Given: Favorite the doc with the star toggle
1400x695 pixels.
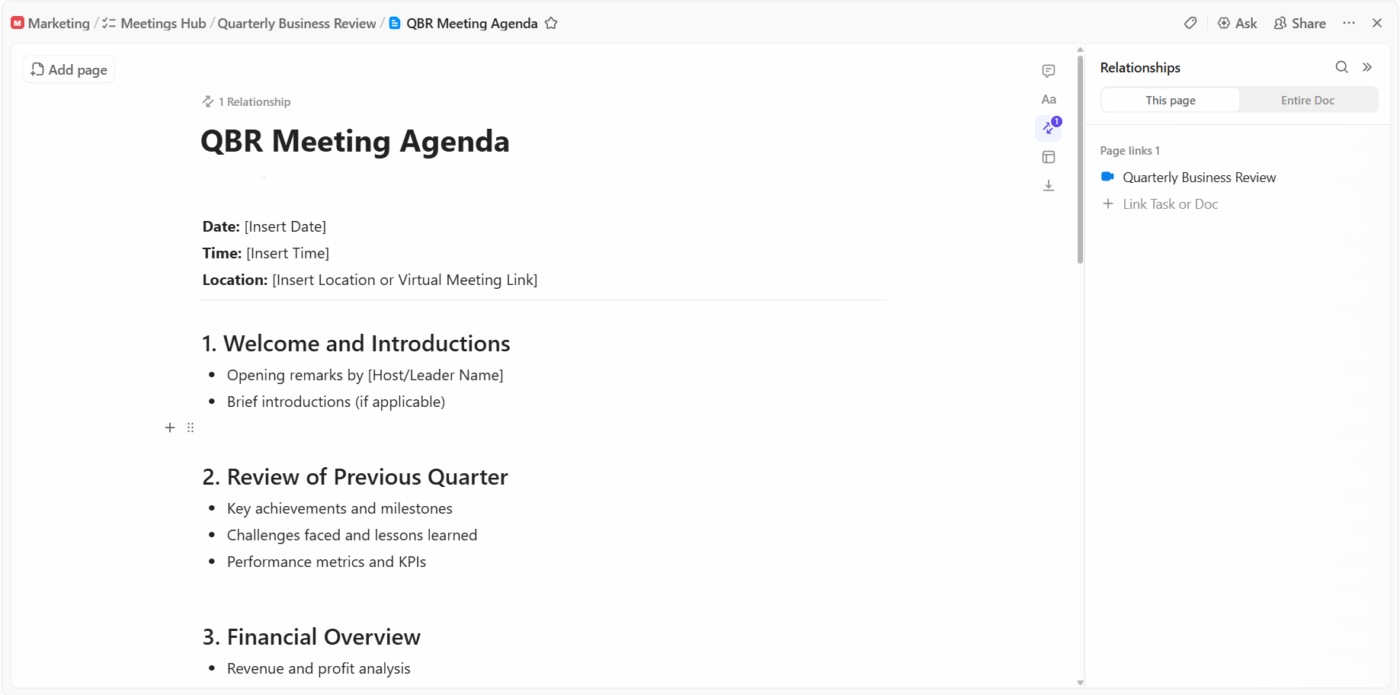Looking at the screenshot, I should point(551,22).
